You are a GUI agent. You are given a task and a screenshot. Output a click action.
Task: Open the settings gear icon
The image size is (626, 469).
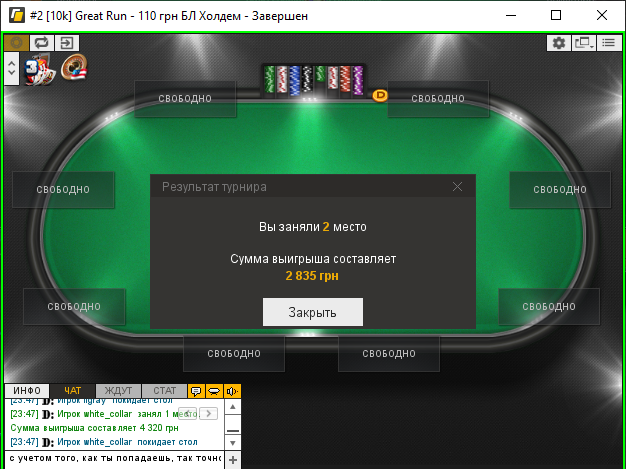point(559,43)
